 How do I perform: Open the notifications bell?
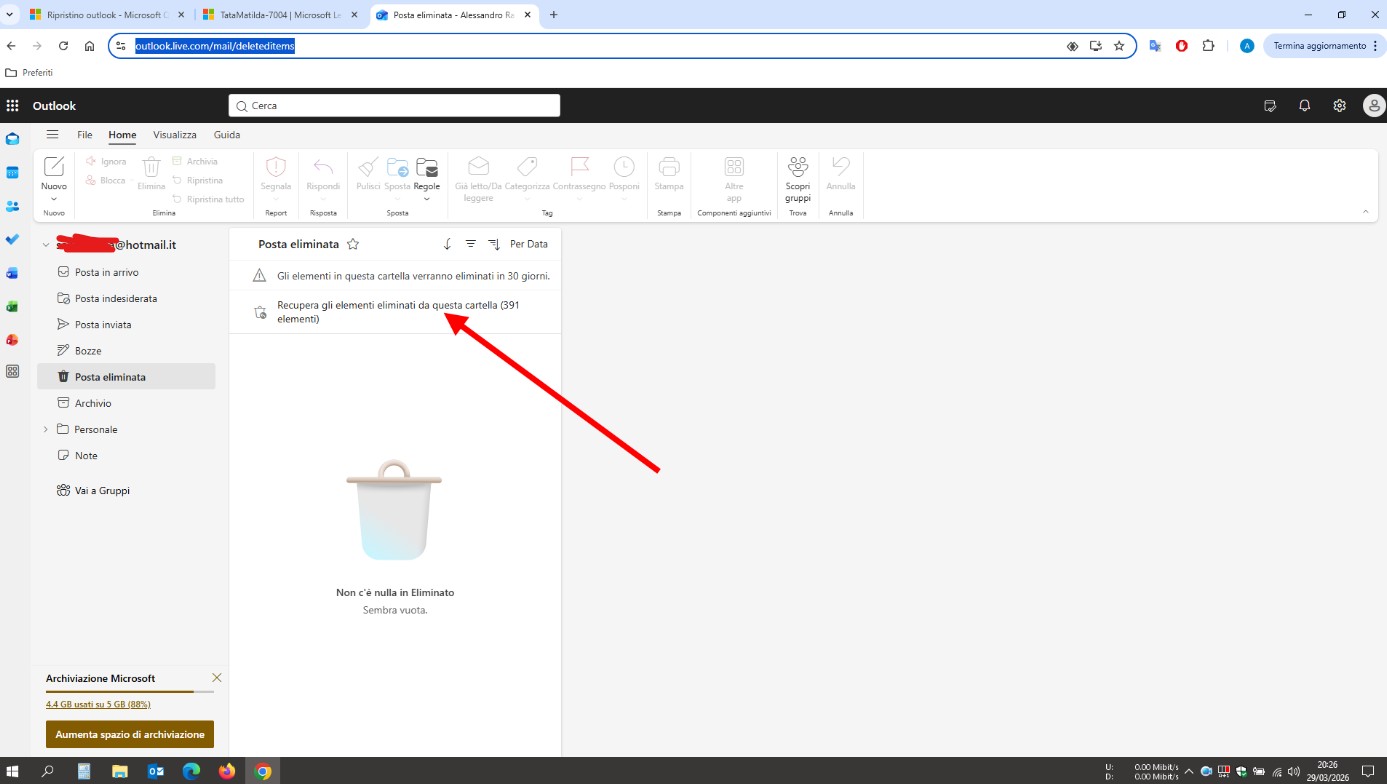[1305, 106]
